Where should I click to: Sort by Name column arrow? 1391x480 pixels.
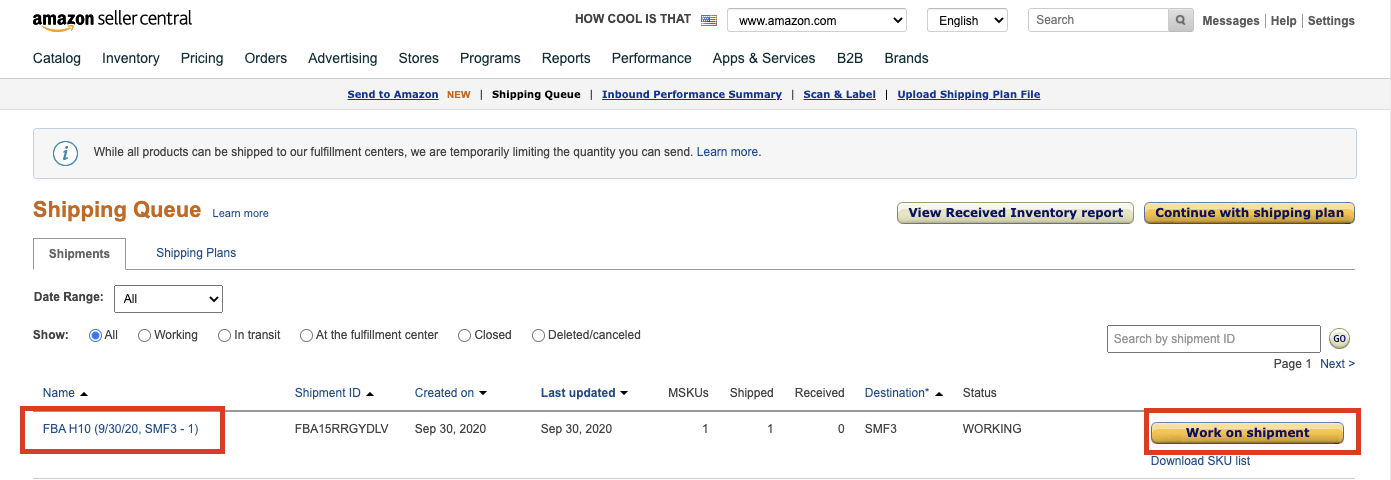point(84,394)
